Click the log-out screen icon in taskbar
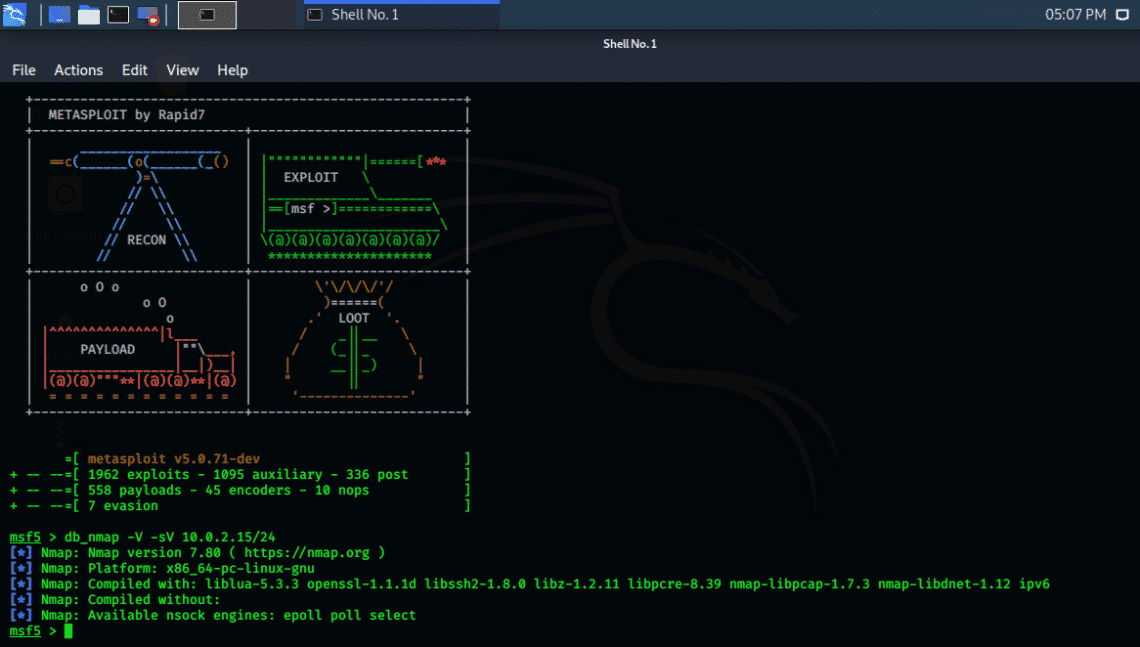 click(146, 14)
